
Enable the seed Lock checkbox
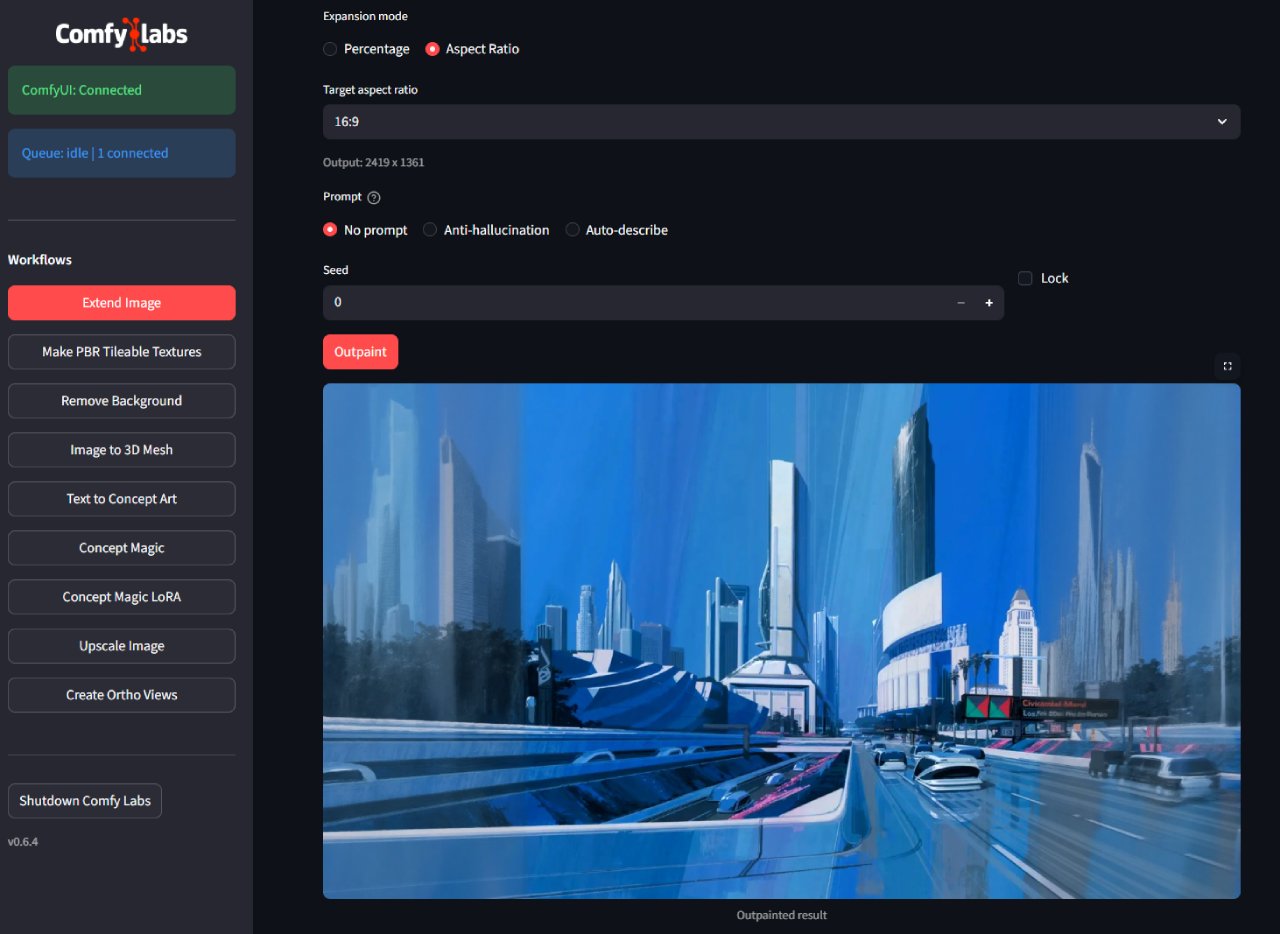click(1025, 278)
